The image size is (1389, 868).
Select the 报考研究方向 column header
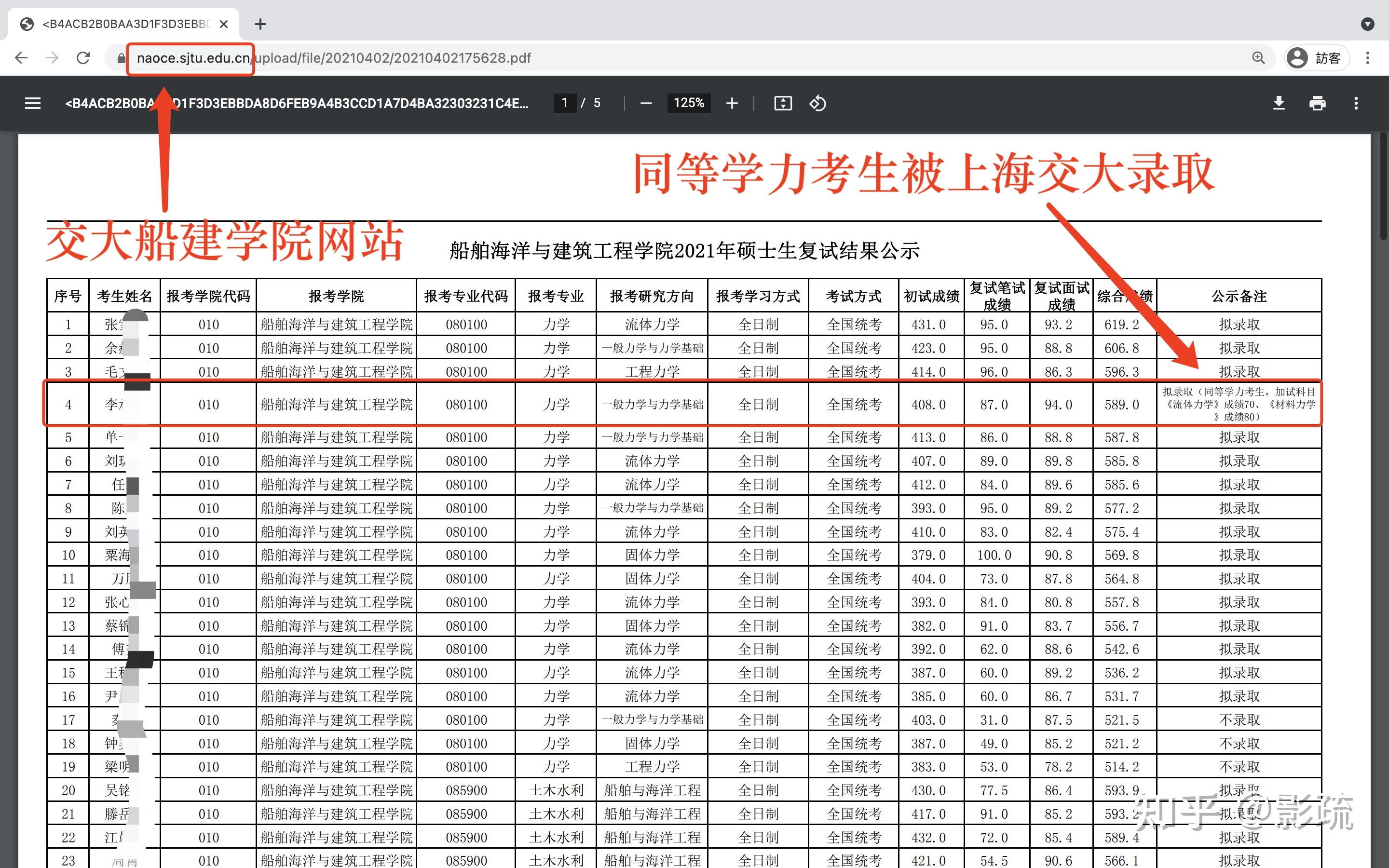[x=652, y=296]
